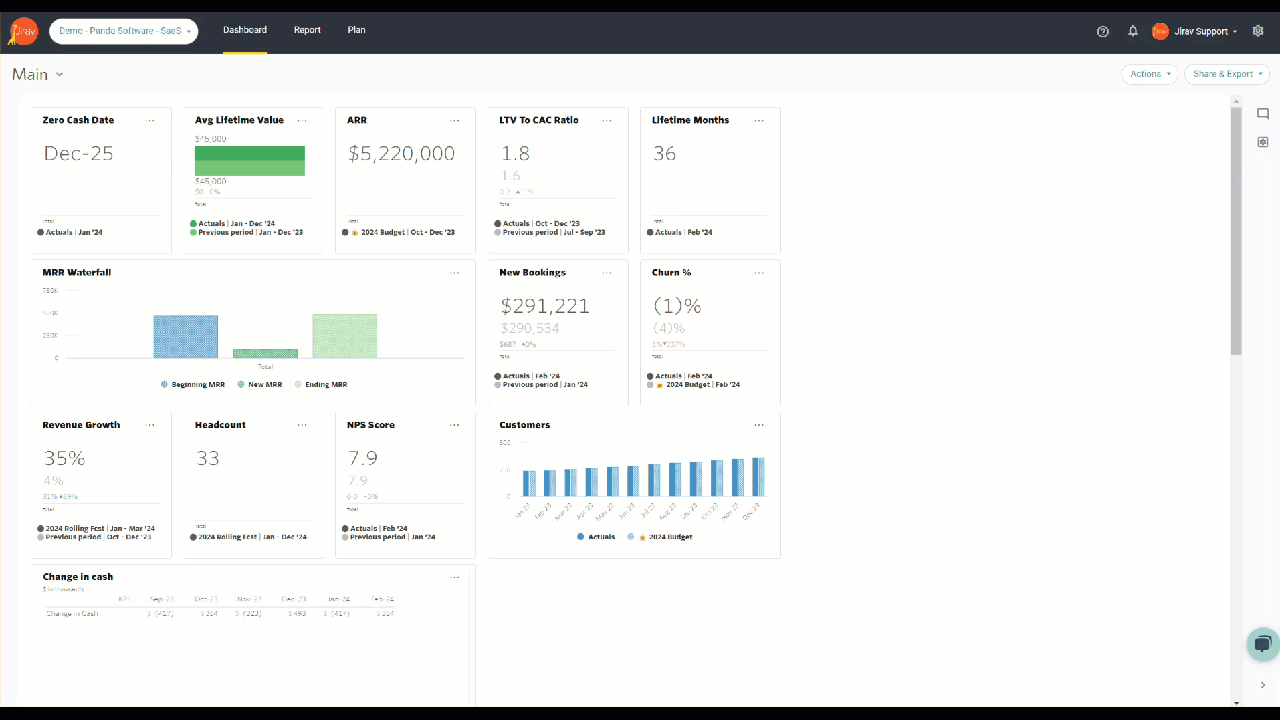This screenshot has height=720, width=1280.
Task: Switch to the Report tab
Action: [307, 30]
